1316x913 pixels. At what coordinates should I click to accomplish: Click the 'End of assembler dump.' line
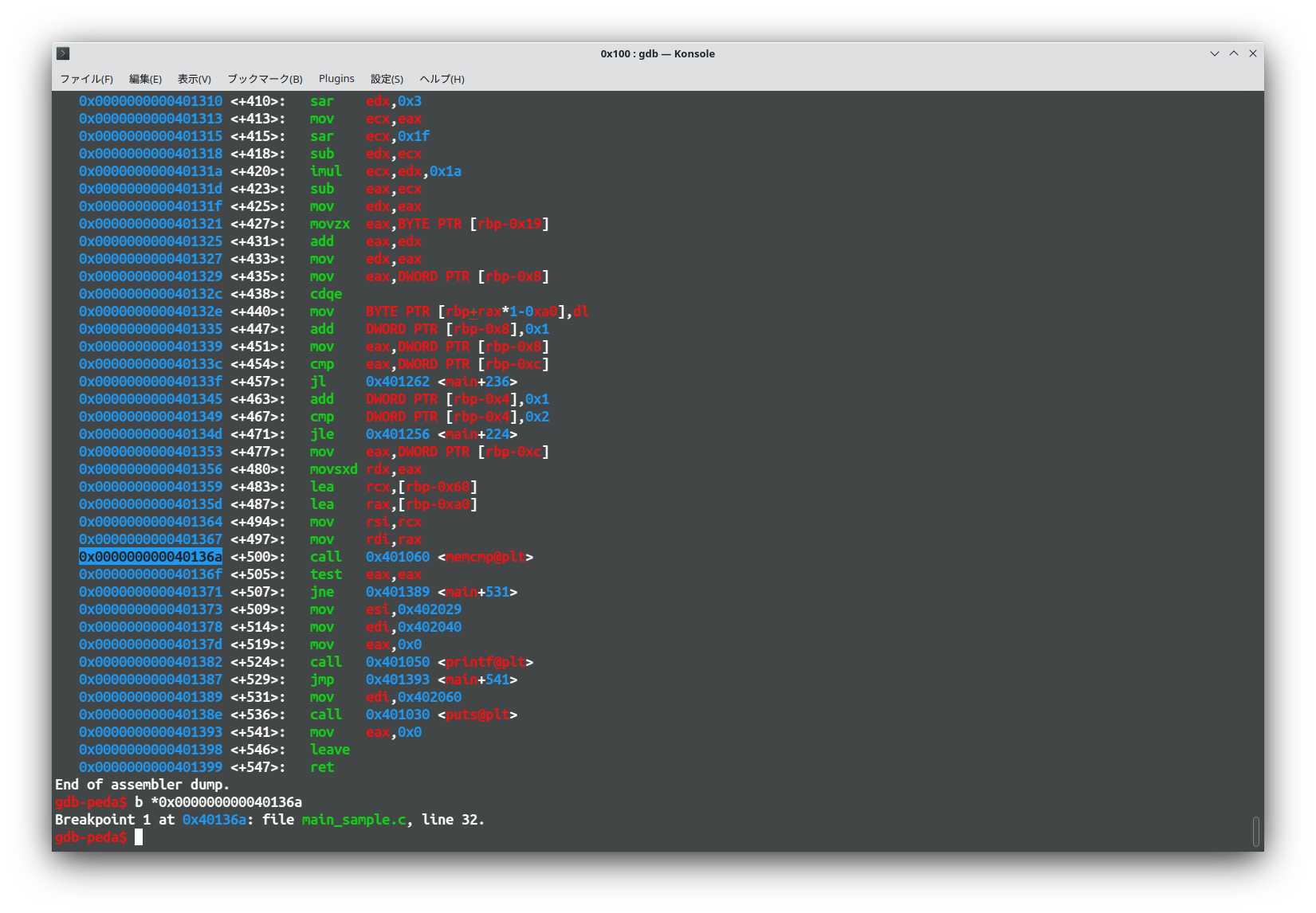(142, 785)
